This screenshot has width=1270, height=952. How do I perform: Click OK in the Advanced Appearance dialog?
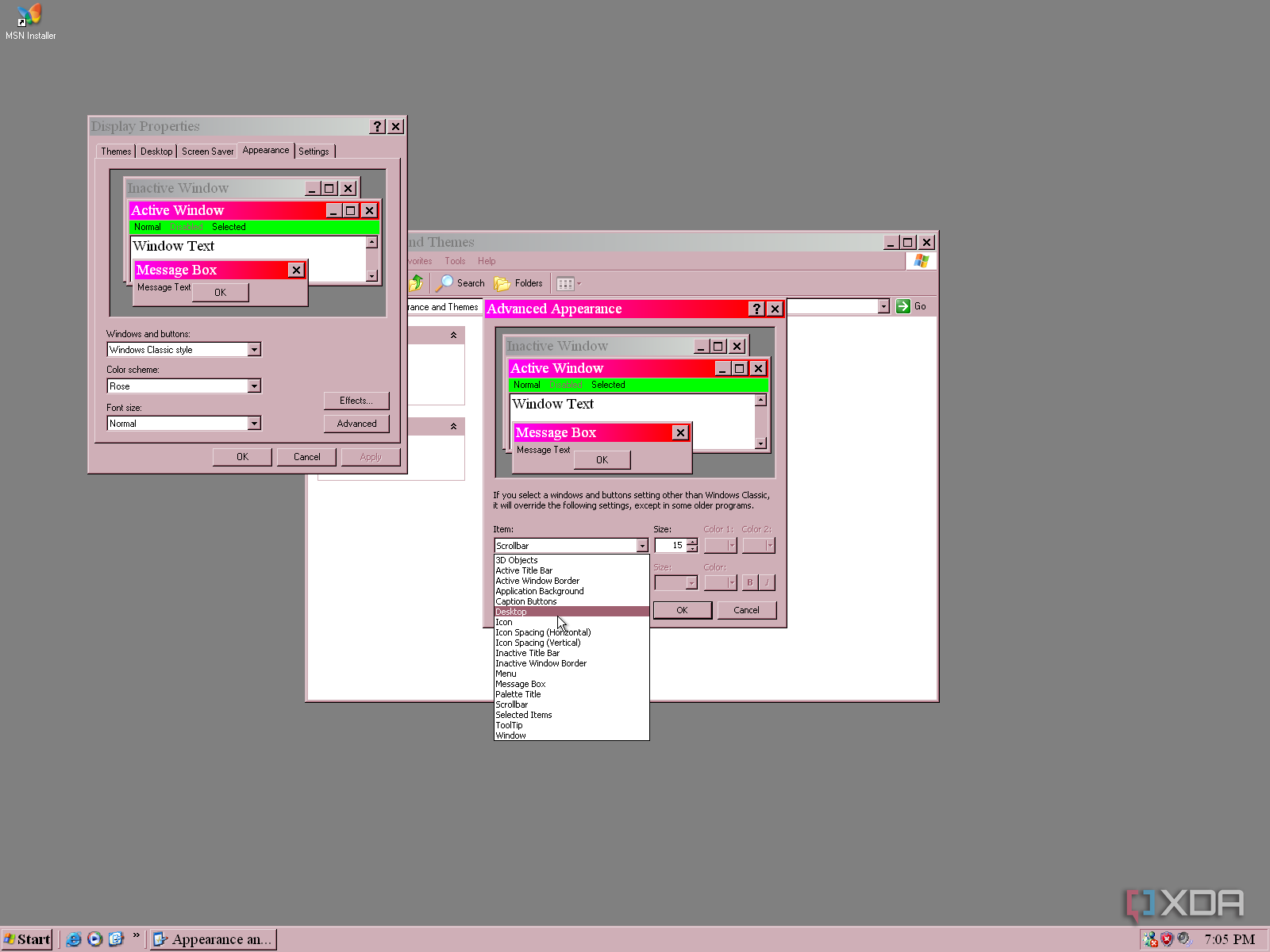(682, 610)
